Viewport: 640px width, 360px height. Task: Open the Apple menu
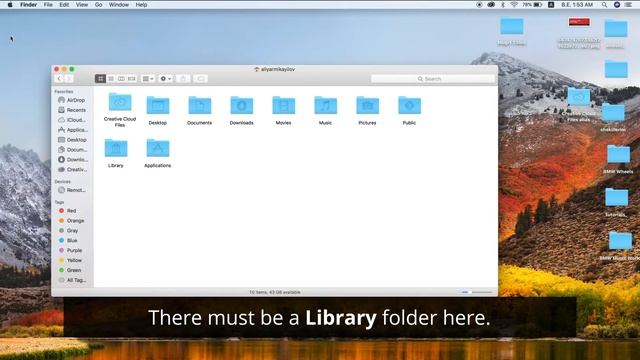click(11, 5)
